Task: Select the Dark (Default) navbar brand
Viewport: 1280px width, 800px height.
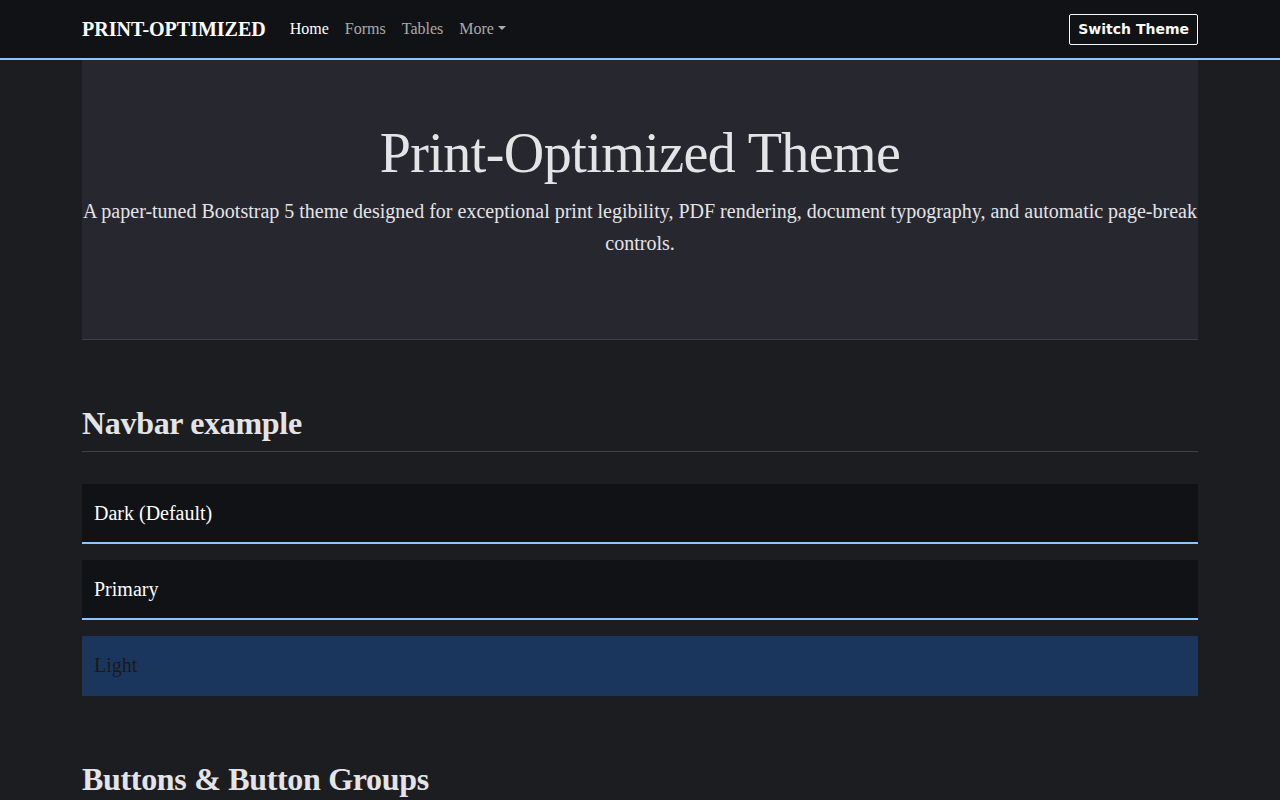Action: [x=153, y=513]
